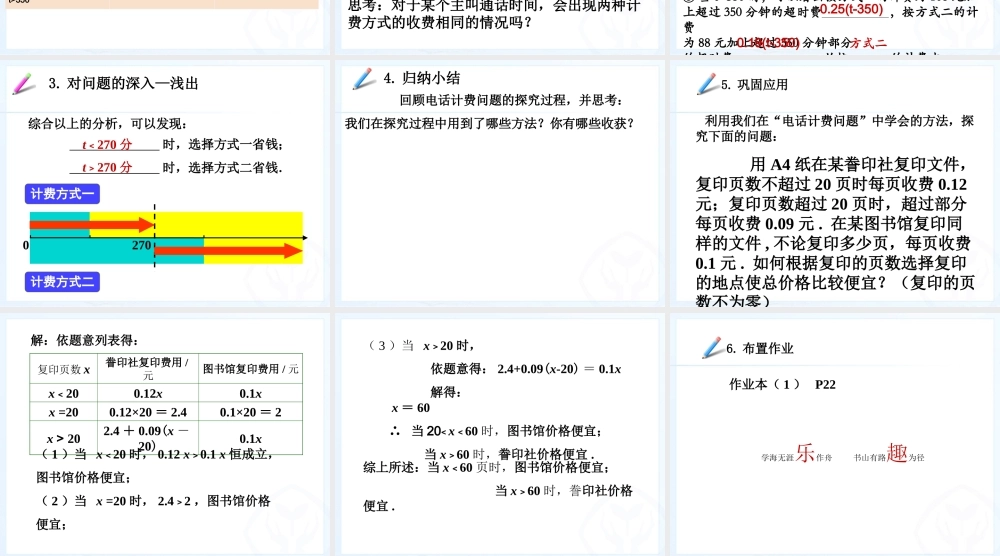Click the line '回顾电话计费问题的探究过程，并思考'

tap(511, 100)
